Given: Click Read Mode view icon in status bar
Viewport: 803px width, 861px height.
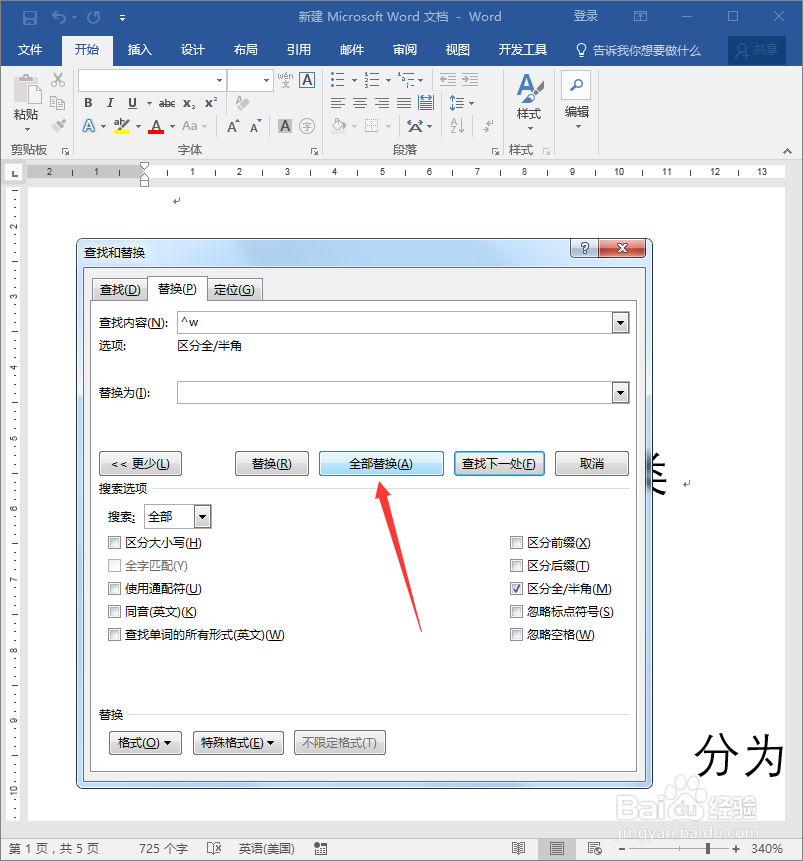Looking at the screenshot, I should (518, 848).
